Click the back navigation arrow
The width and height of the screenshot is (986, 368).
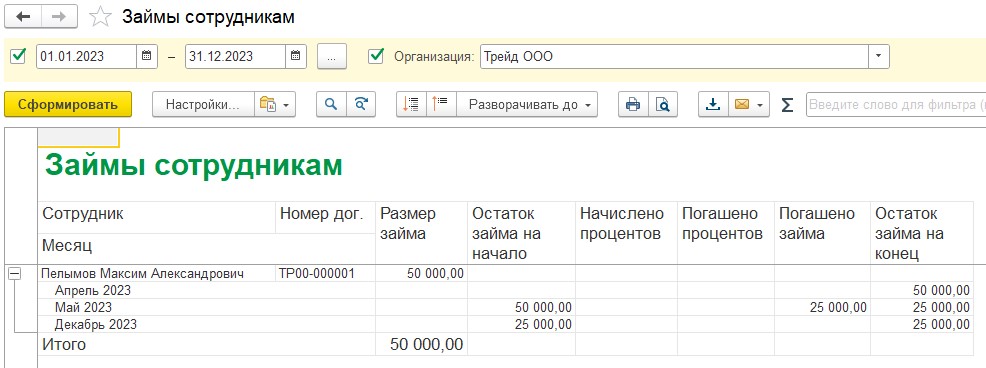point(23,17)
